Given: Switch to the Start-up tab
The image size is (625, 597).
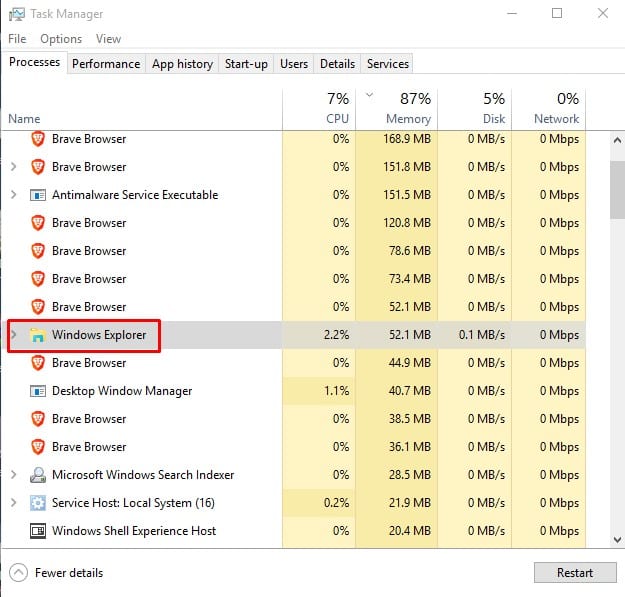Looking at the screenshot, I should coord(246,64).
